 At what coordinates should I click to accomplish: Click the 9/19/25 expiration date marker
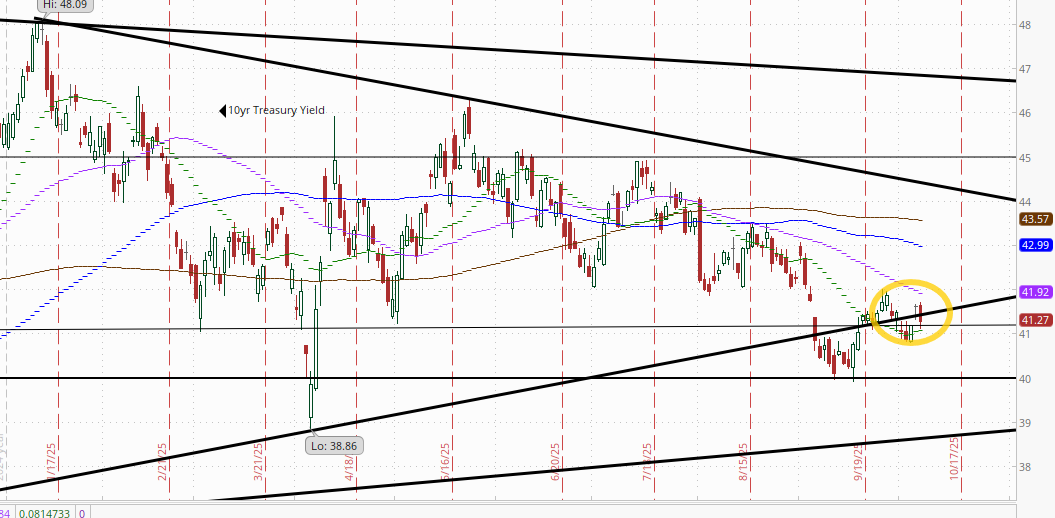858,460
